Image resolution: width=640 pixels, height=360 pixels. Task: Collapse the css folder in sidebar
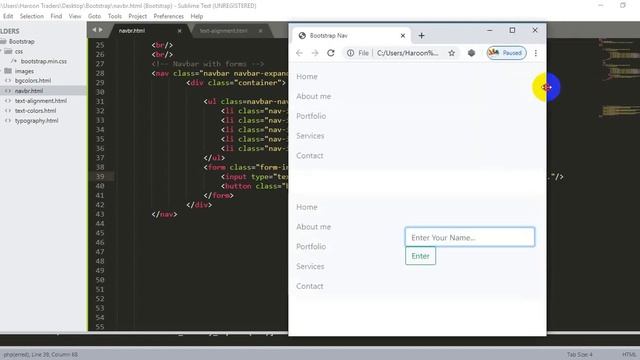(x=8, y=51)
